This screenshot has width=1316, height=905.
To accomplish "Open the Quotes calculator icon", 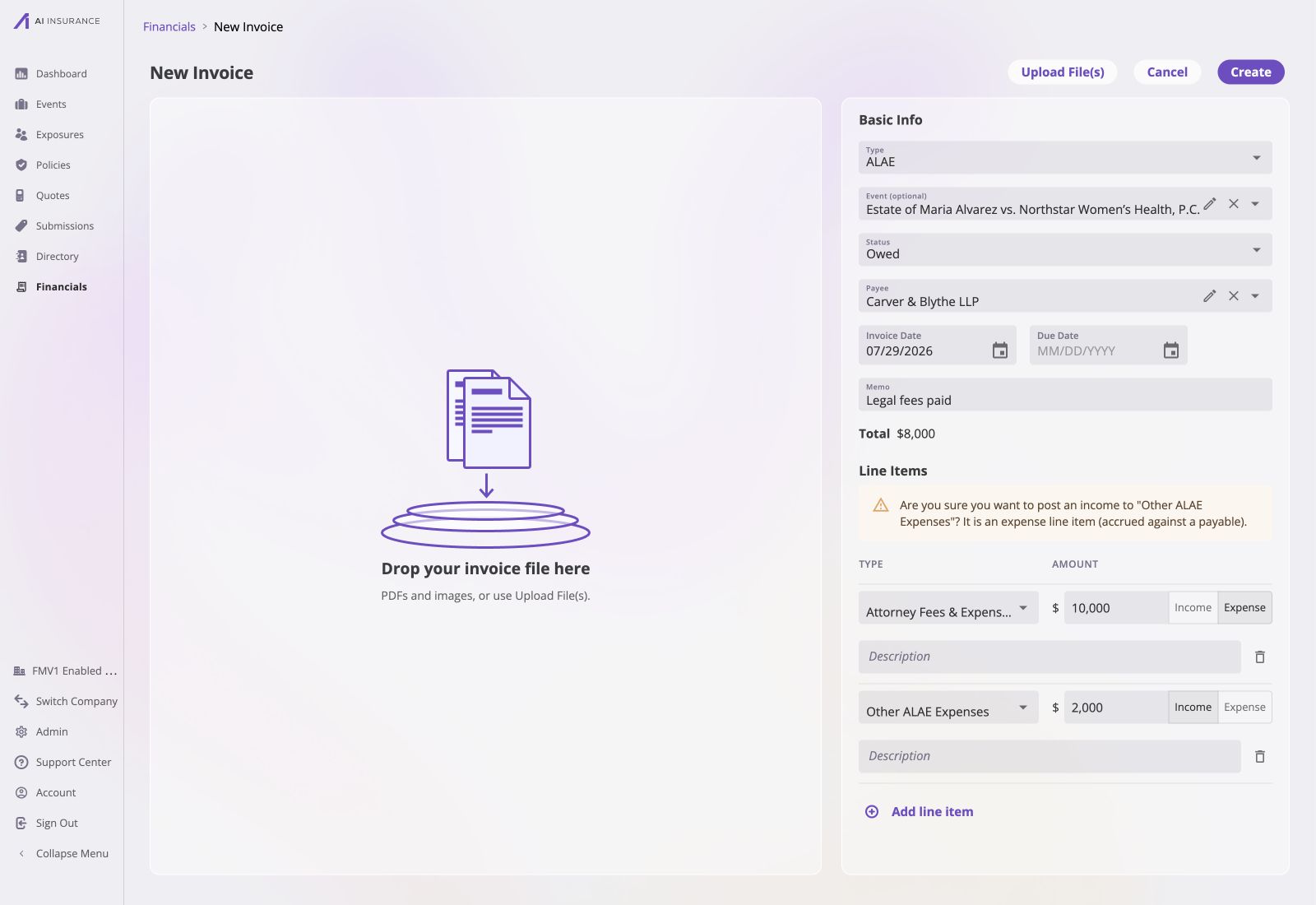I will coord(21,196).
